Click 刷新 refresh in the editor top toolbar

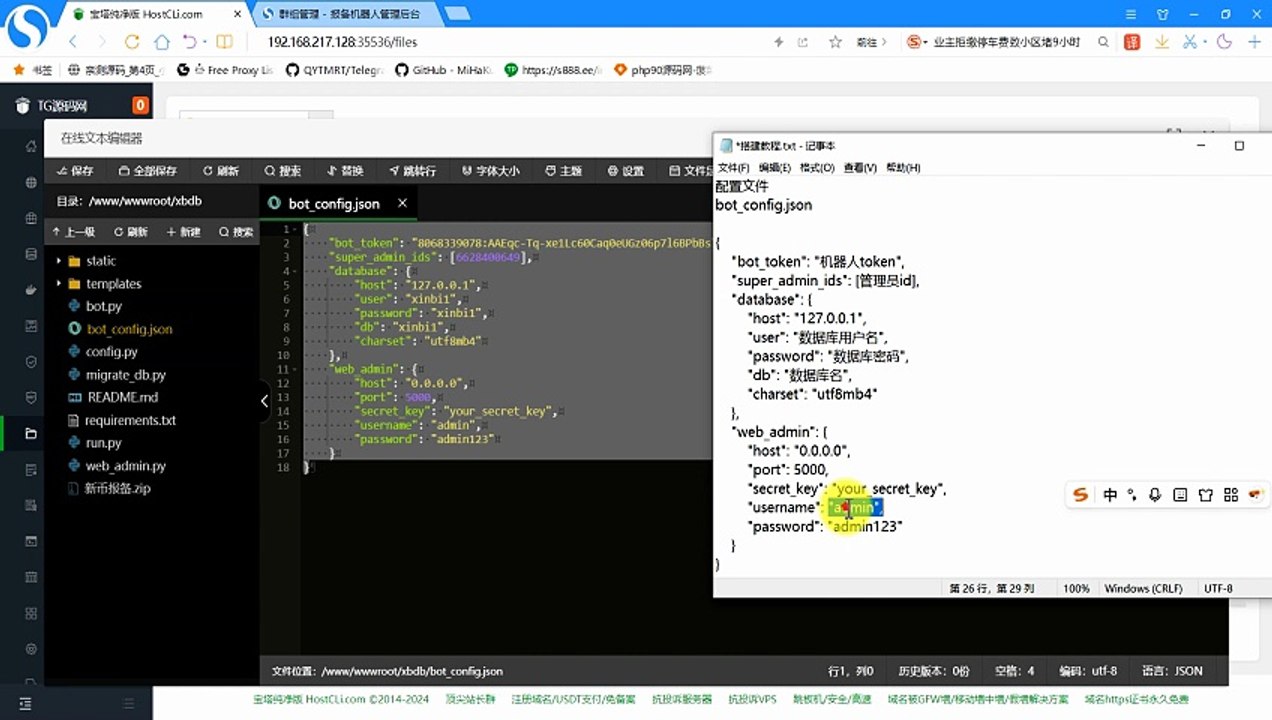click(221, 171)
